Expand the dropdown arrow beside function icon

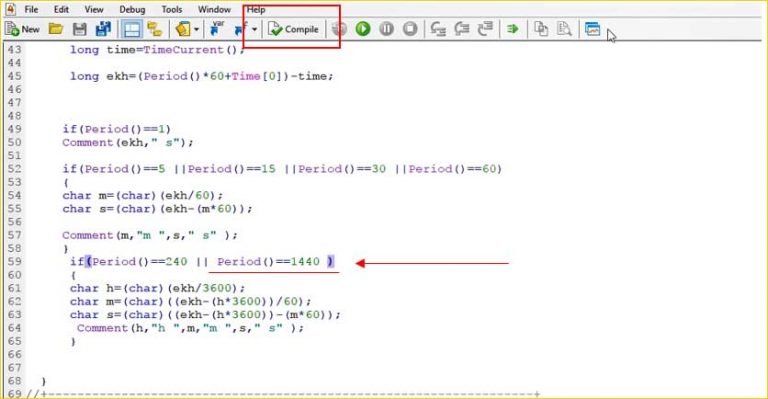255,29
